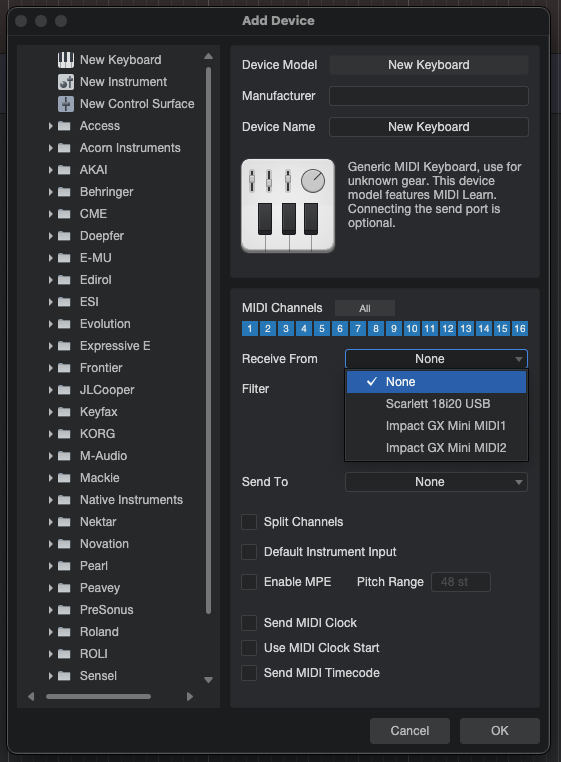The image size is (561, 762).
Task: Expand the Novation folder
Action: tap(51, 544)
